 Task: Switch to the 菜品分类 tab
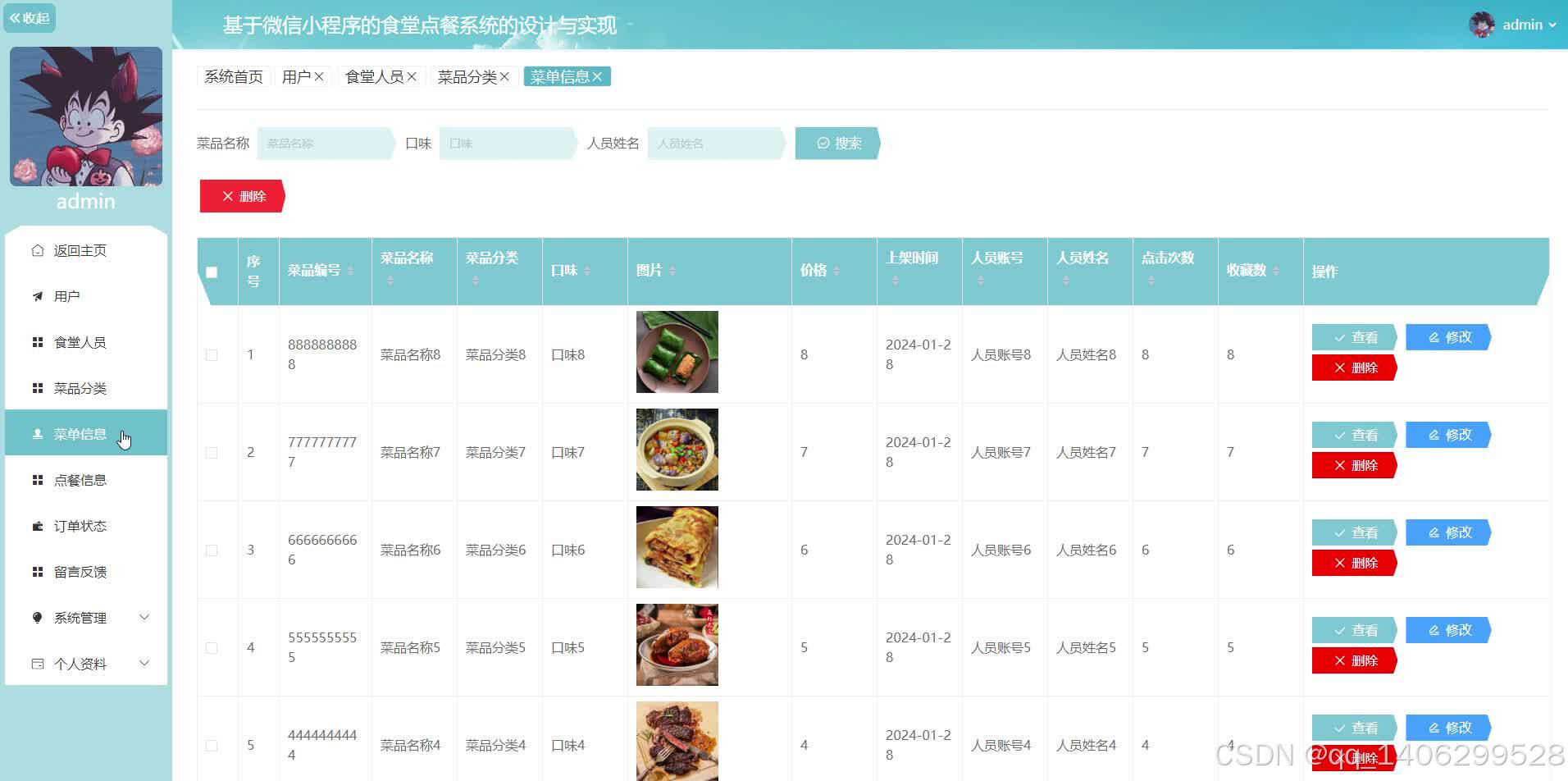pos(467,76)
